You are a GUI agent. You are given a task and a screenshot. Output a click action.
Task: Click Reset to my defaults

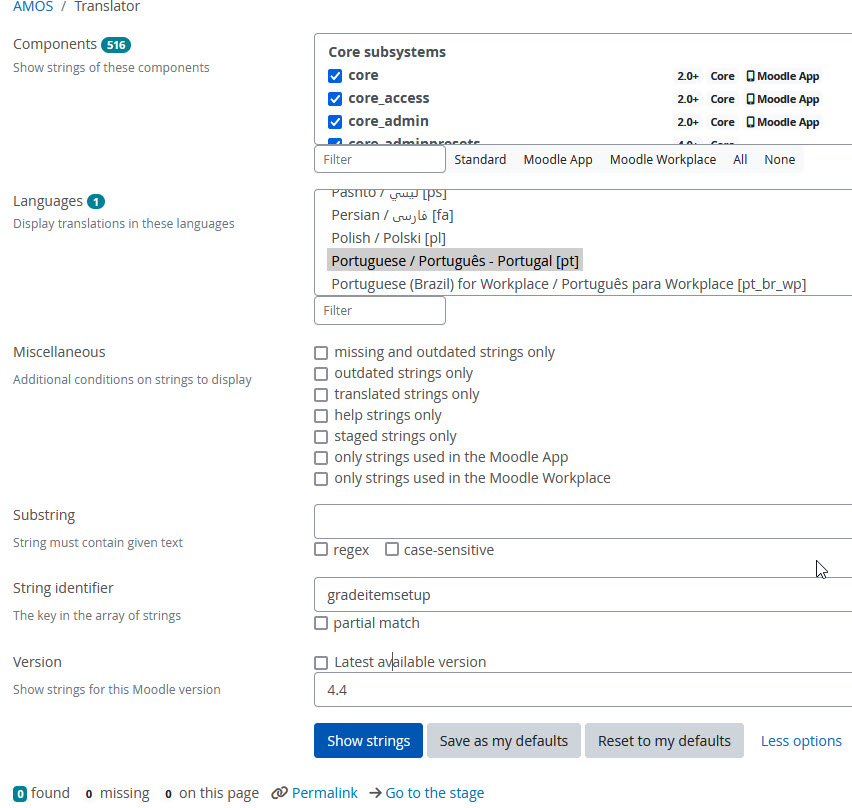664,741
